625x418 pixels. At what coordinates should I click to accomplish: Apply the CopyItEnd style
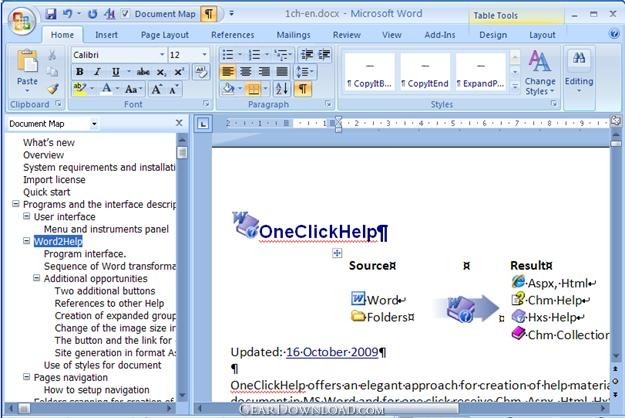(x=425, y=72)
